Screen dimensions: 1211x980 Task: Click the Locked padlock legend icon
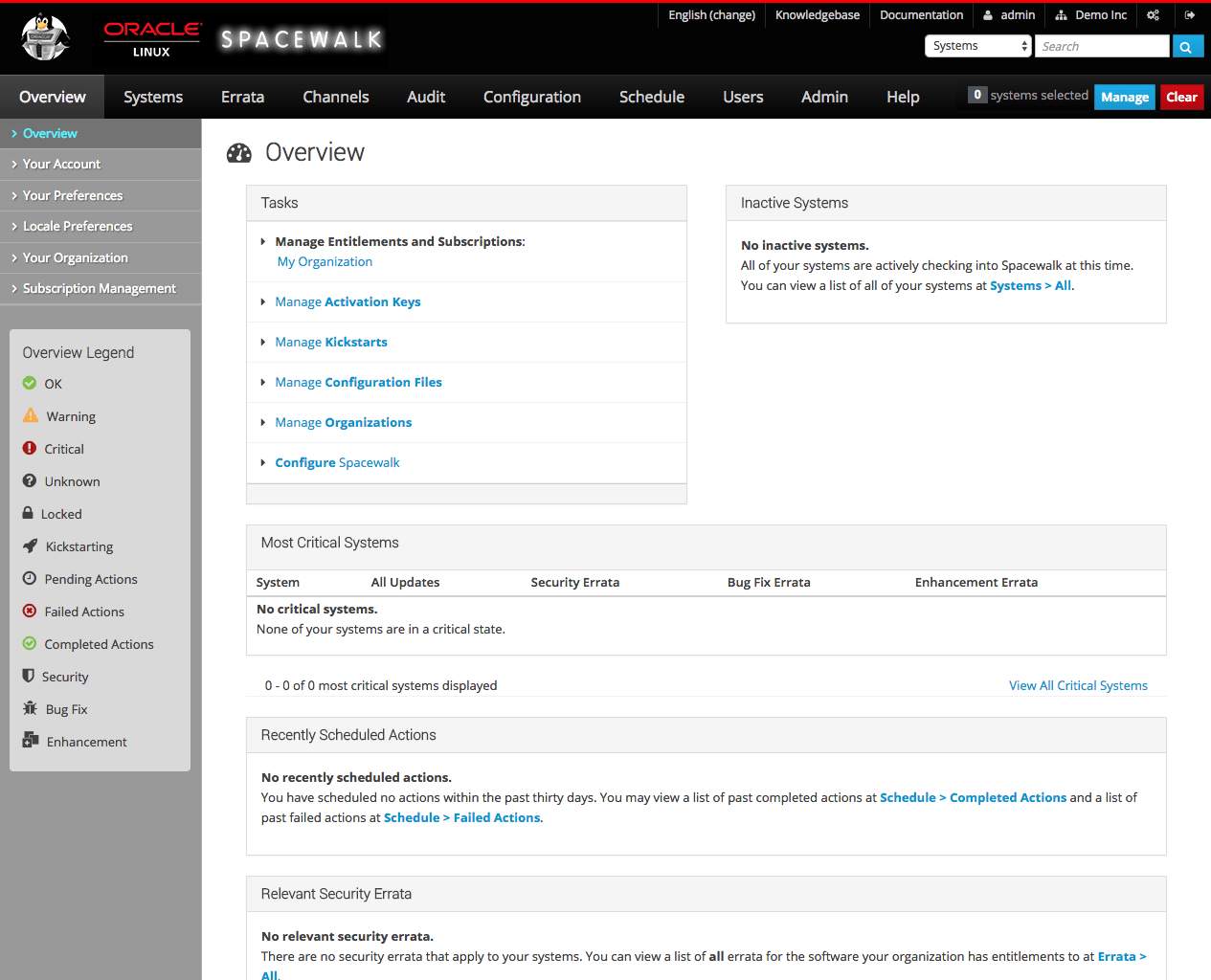[28, 513]
